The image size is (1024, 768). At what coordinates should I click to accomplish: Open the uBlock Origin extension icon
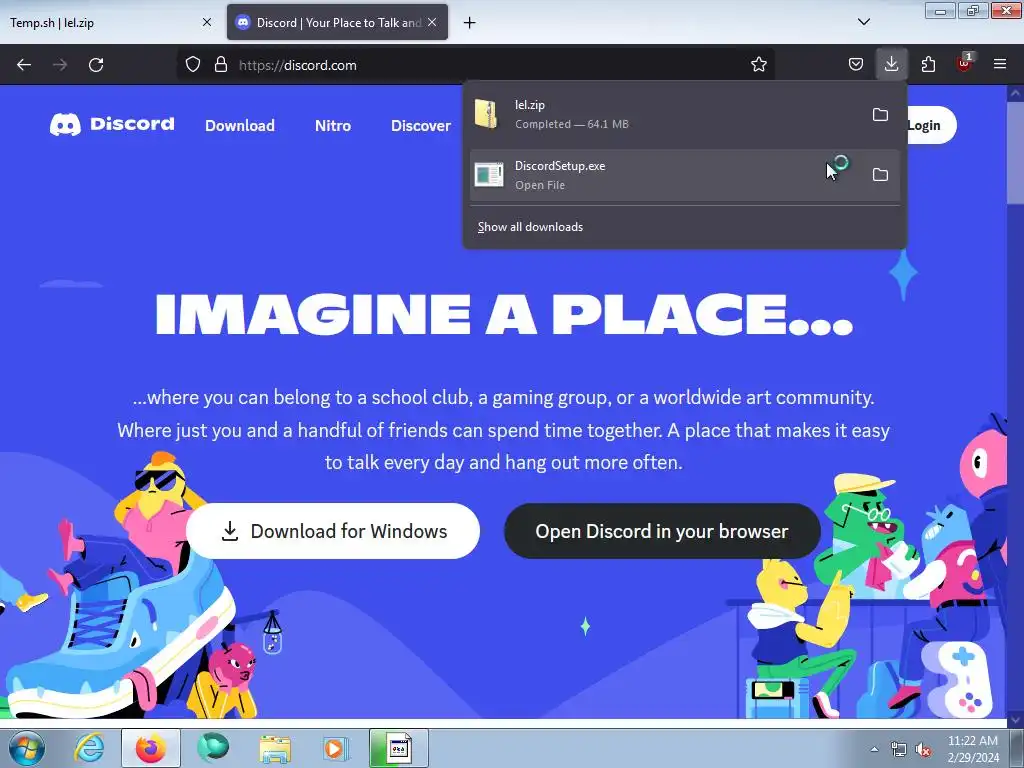tap(964, 63)
